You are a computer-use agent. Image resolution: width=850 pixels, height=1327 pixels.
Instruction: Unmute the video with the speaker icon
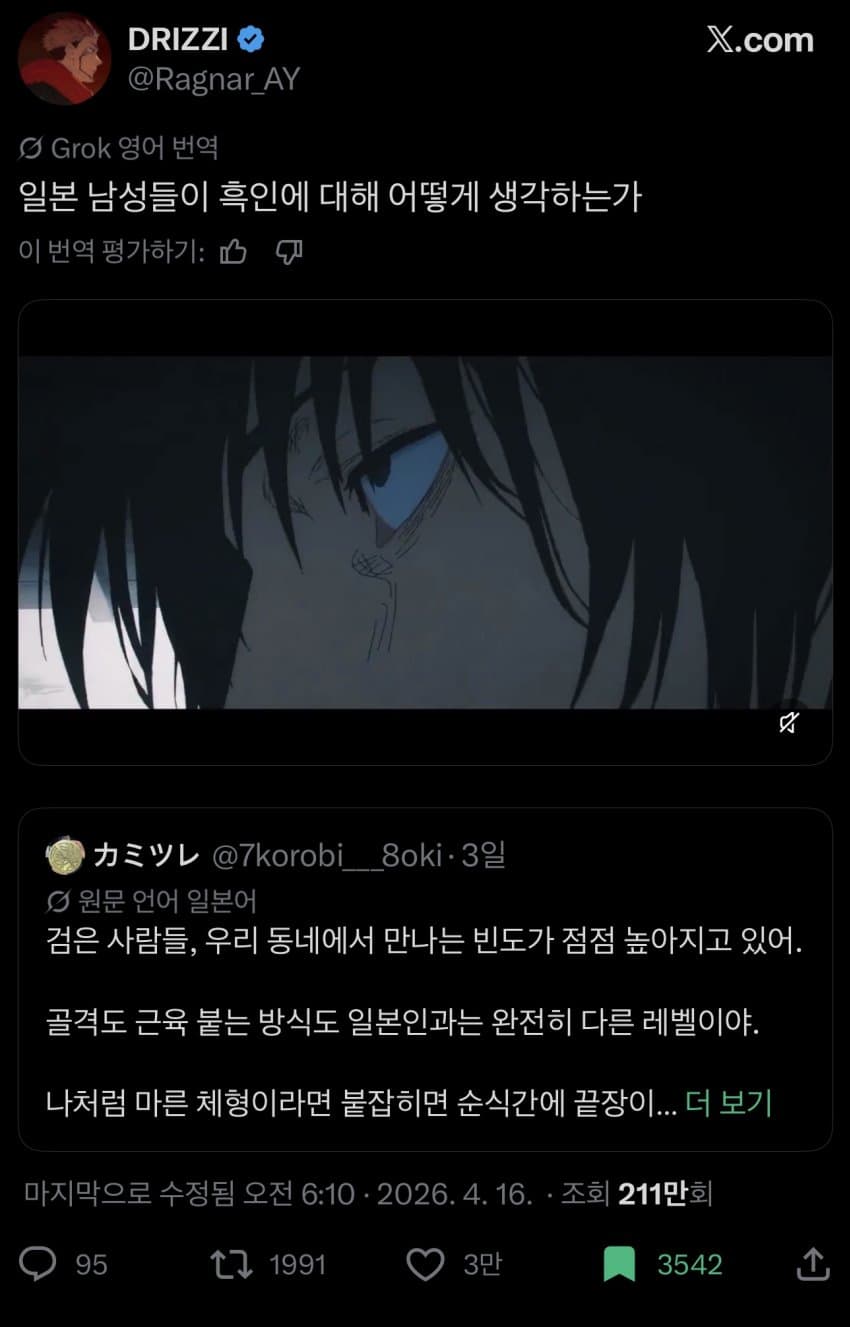[789, 722]
